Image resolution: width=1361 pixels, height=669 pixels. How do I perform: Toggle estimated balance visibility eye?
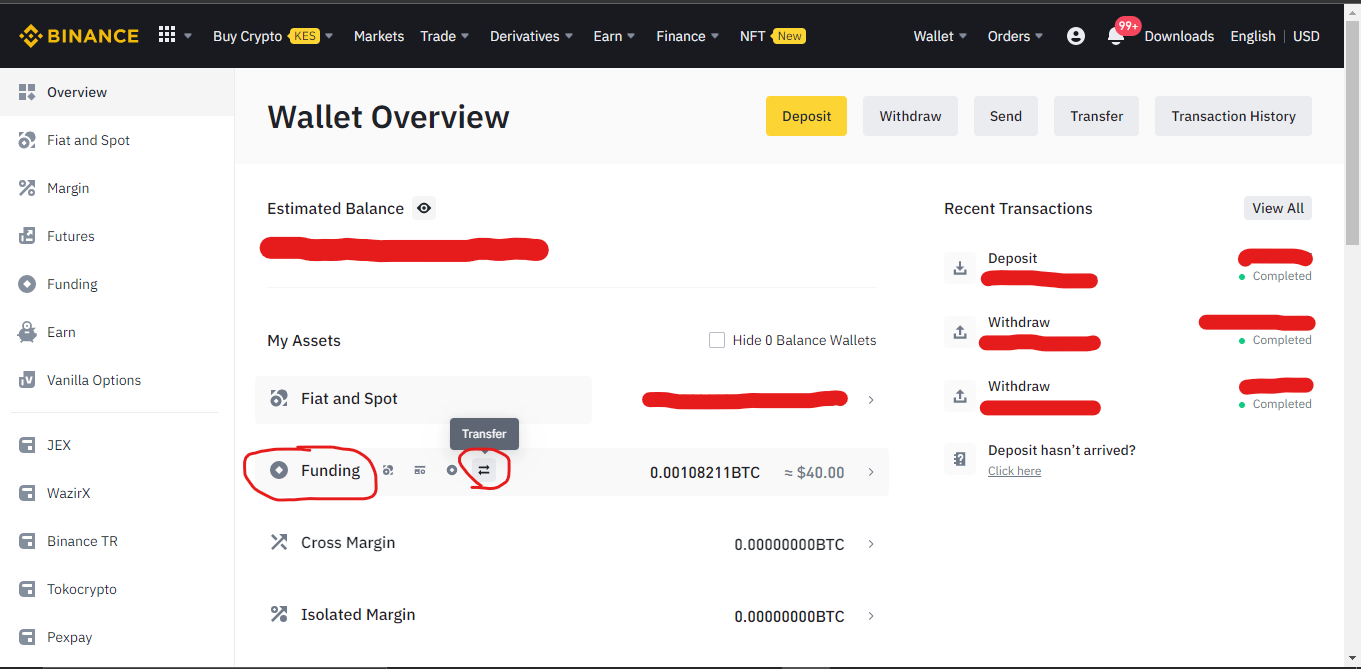(x=425, y=208)
